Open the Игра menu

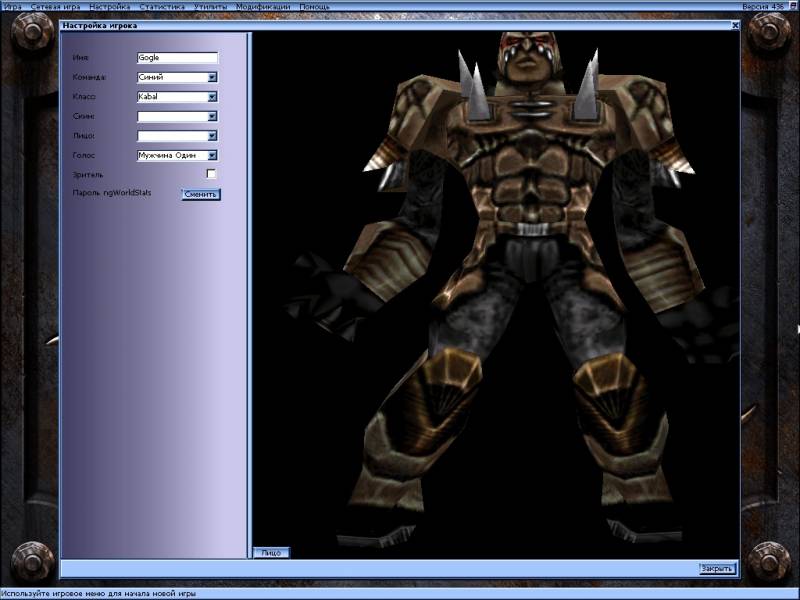pos(12,6)
